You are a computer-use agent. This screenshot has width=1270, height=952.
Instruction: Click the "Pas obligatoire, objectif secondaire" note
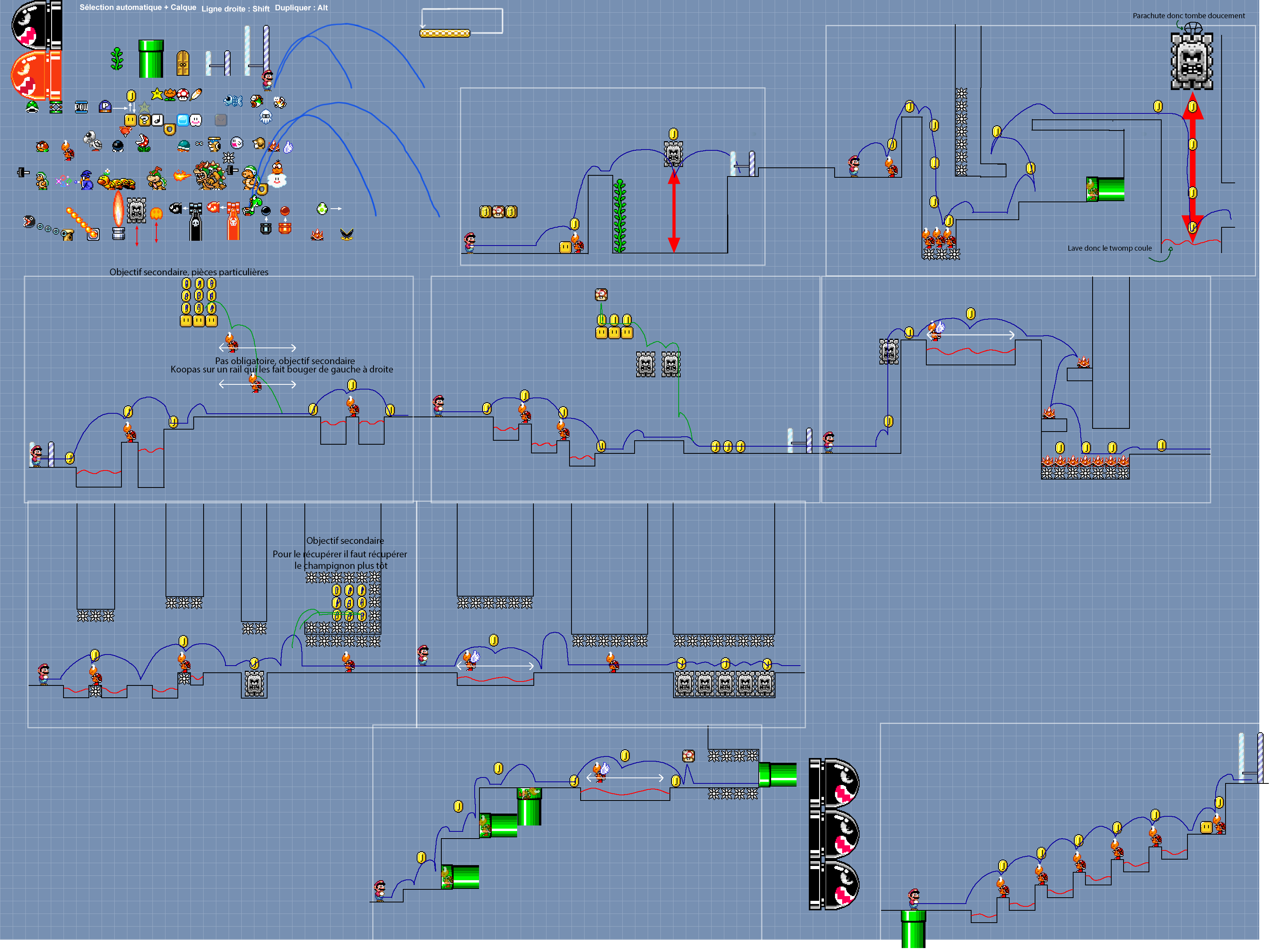click(x=285, y=361)
